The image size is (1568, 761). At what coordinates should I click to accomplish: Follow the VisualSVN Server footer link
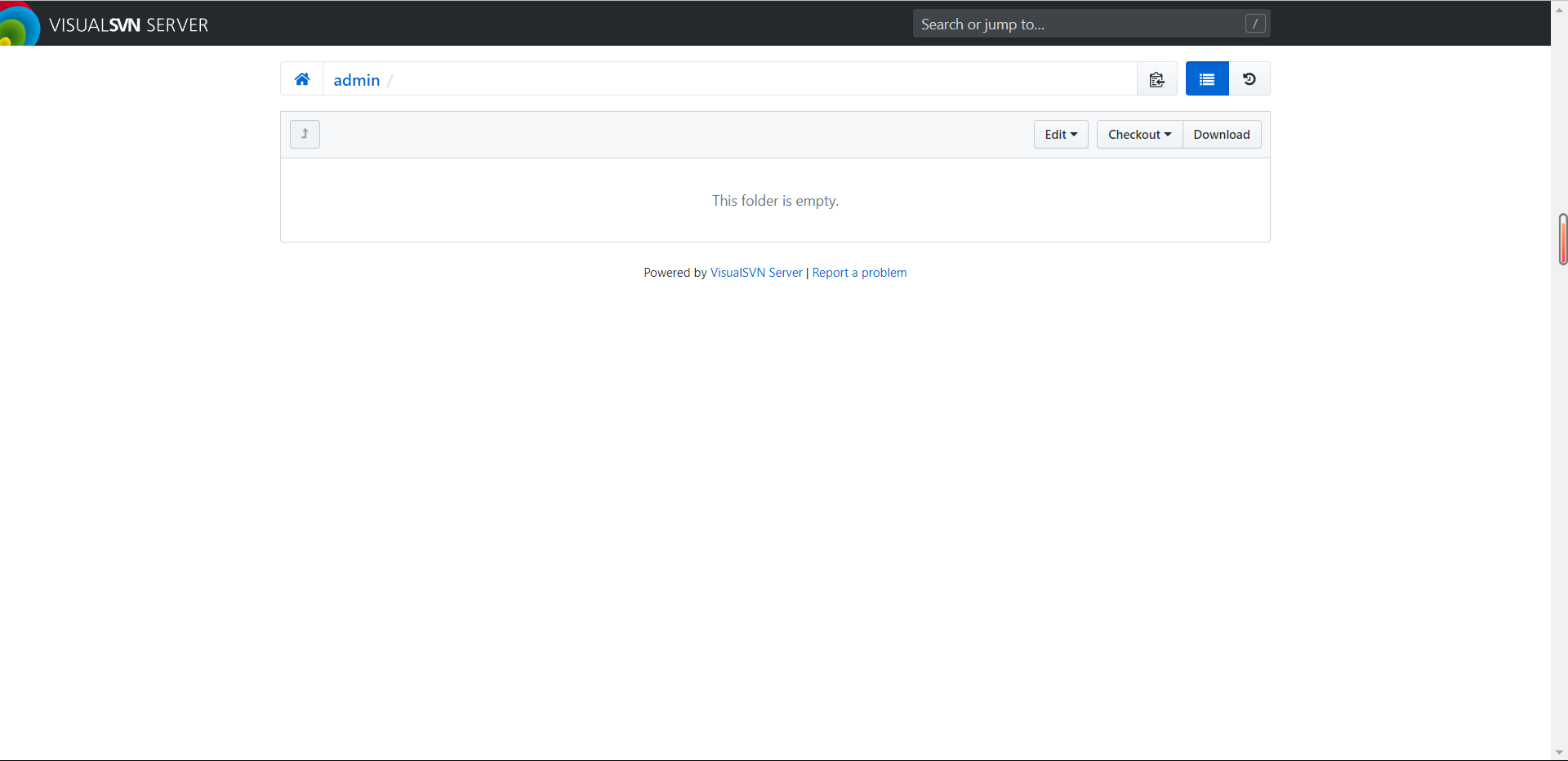756,273
